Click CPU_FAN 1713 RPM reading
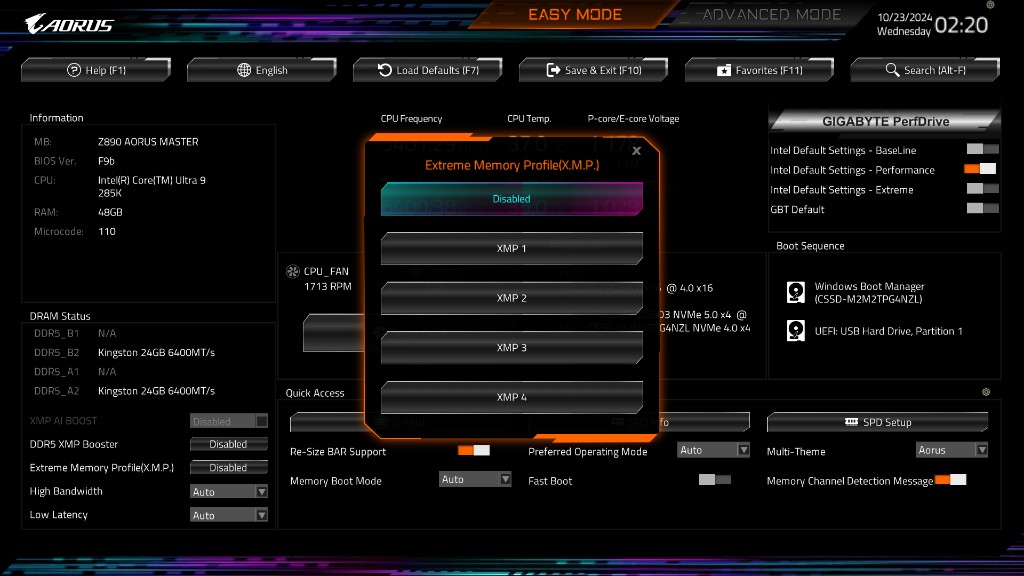This screenshot has width=1024, height=576. point(327,286)
